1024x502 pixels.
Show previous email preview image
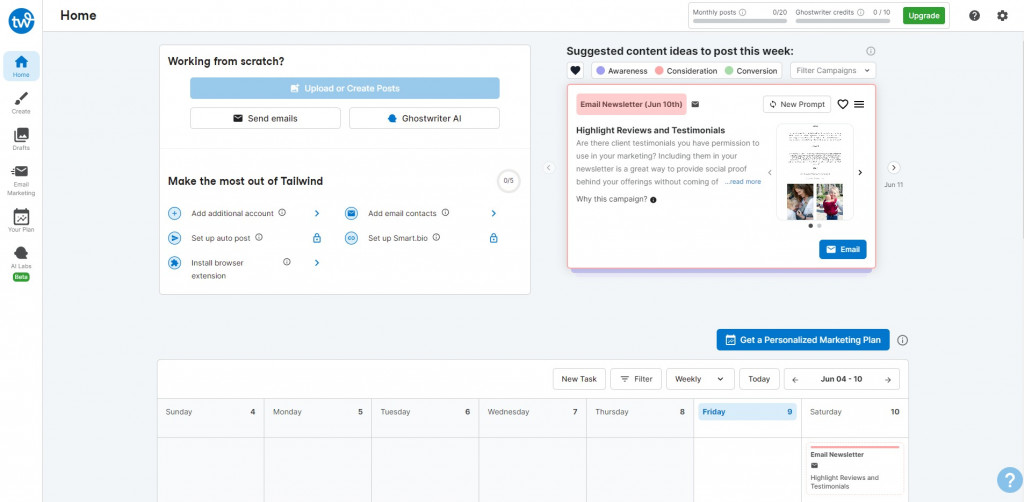click(x=769, y=173)
